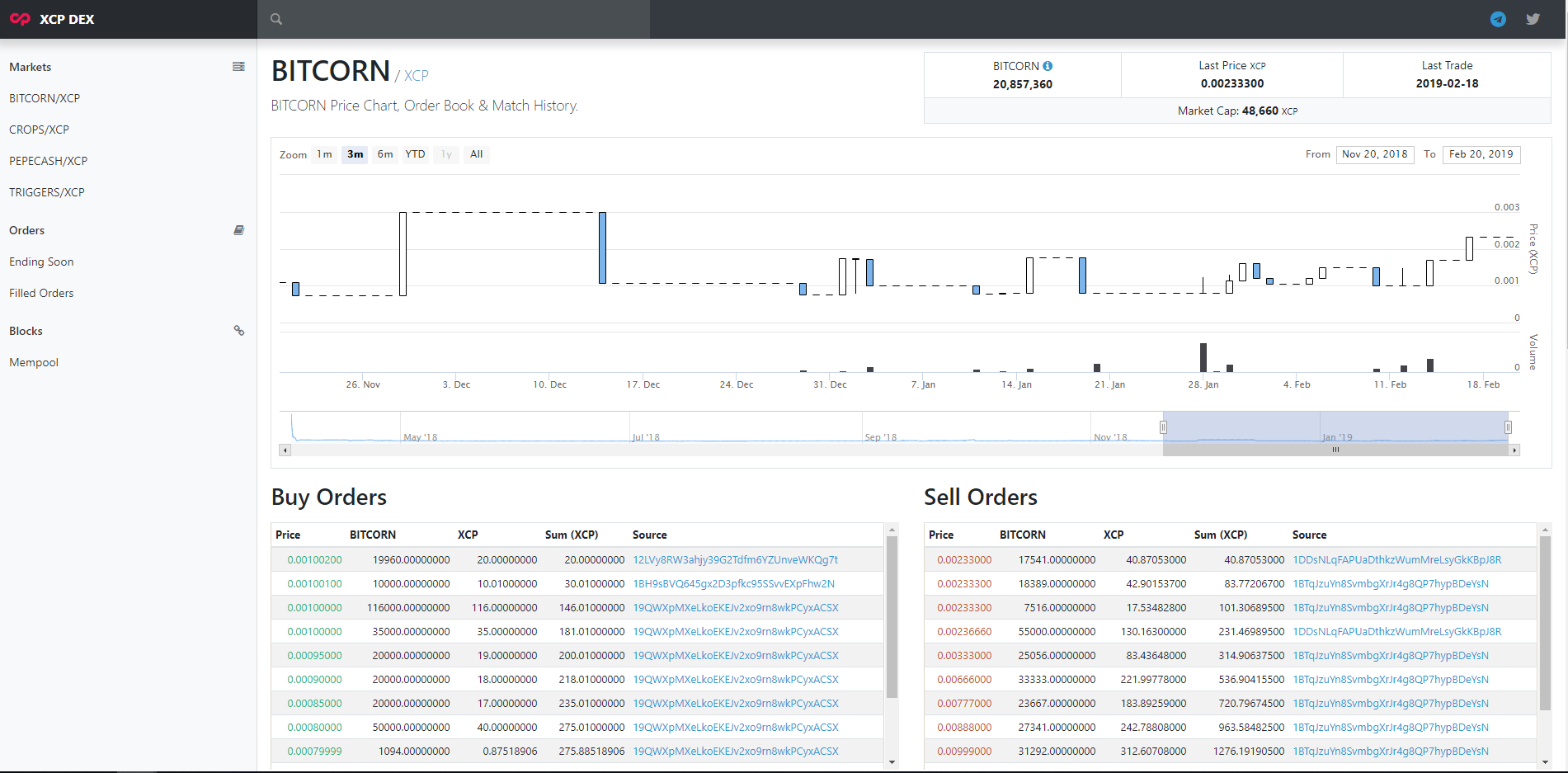Viewport: 1568px width, 773px height.
Task: Select 6m zoom range
Action: point(385,154)
